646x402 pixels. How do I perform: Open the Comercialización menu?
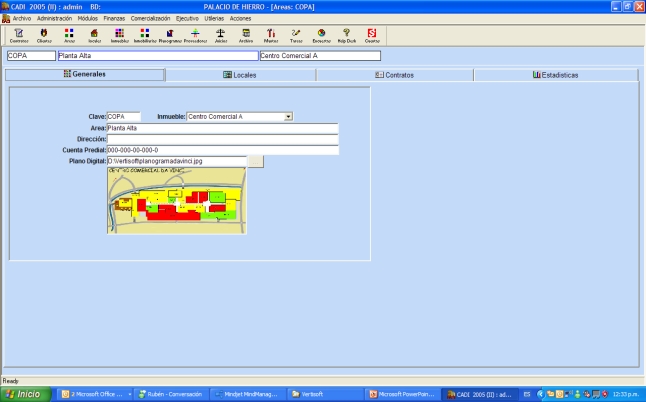pyautogui.click(x=149, y=18)
